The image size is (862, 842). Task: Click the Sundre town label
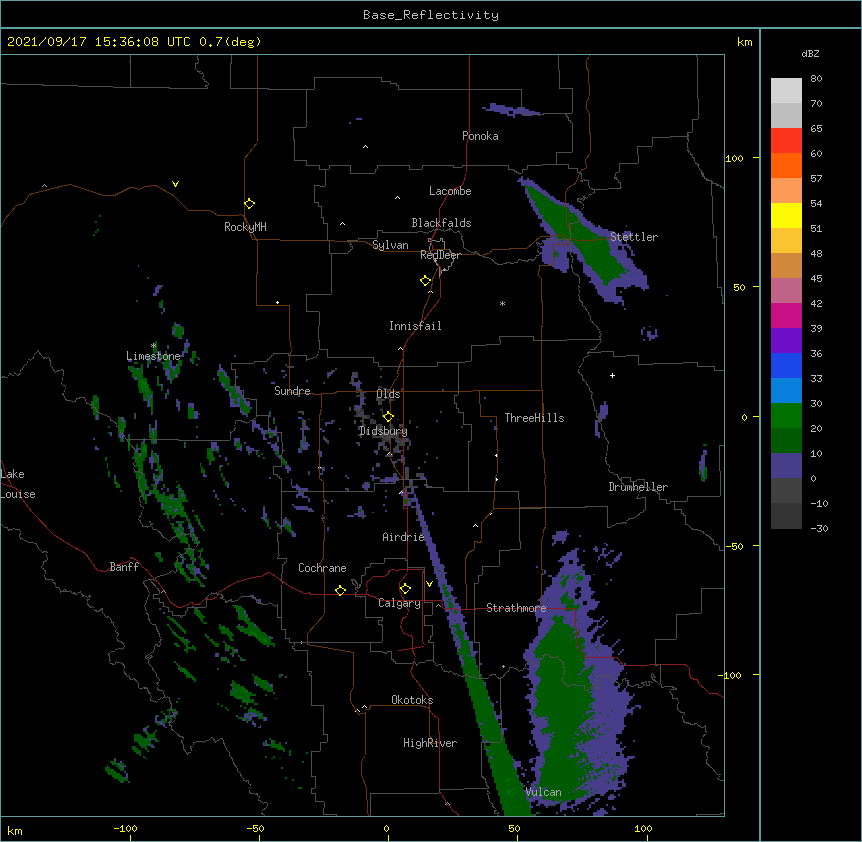click(292, 391)
